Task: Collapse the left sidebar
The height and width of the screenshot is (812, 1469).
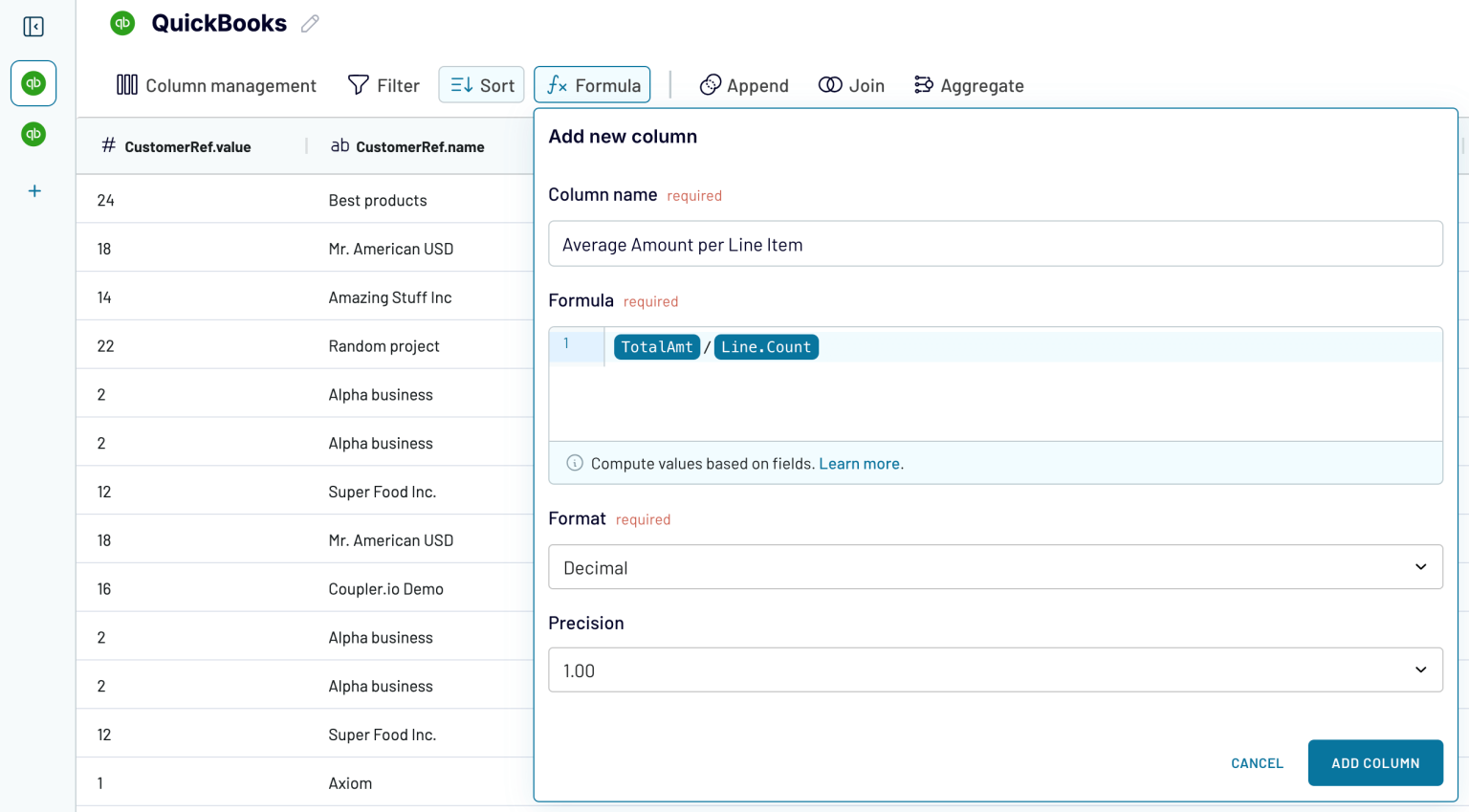Action: pos(33,27)
